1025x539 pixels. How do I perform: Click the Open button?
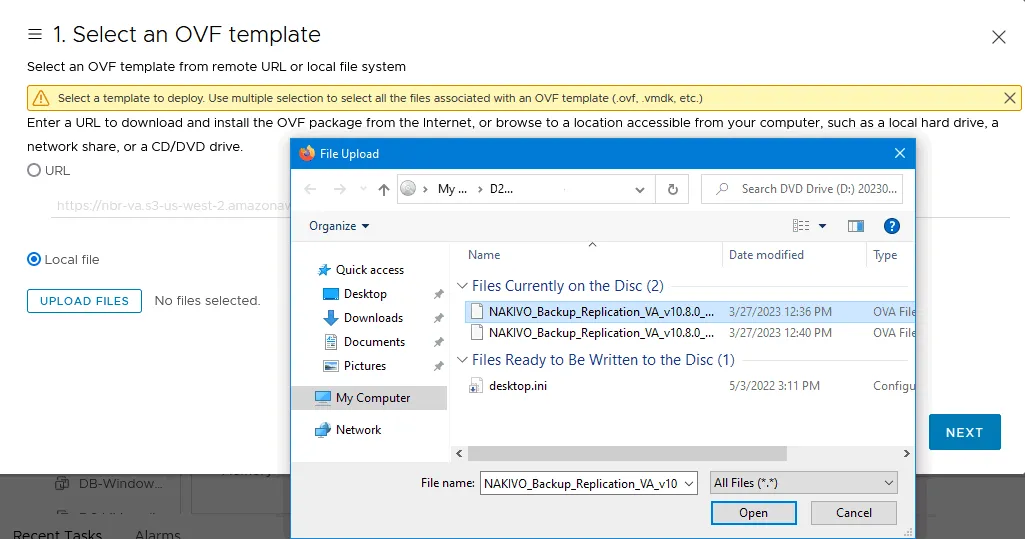753,513
